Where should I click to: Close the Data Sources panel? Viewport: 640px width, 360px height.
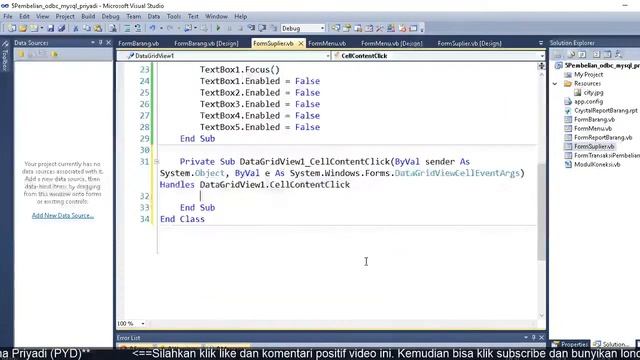tap(109, 42)
